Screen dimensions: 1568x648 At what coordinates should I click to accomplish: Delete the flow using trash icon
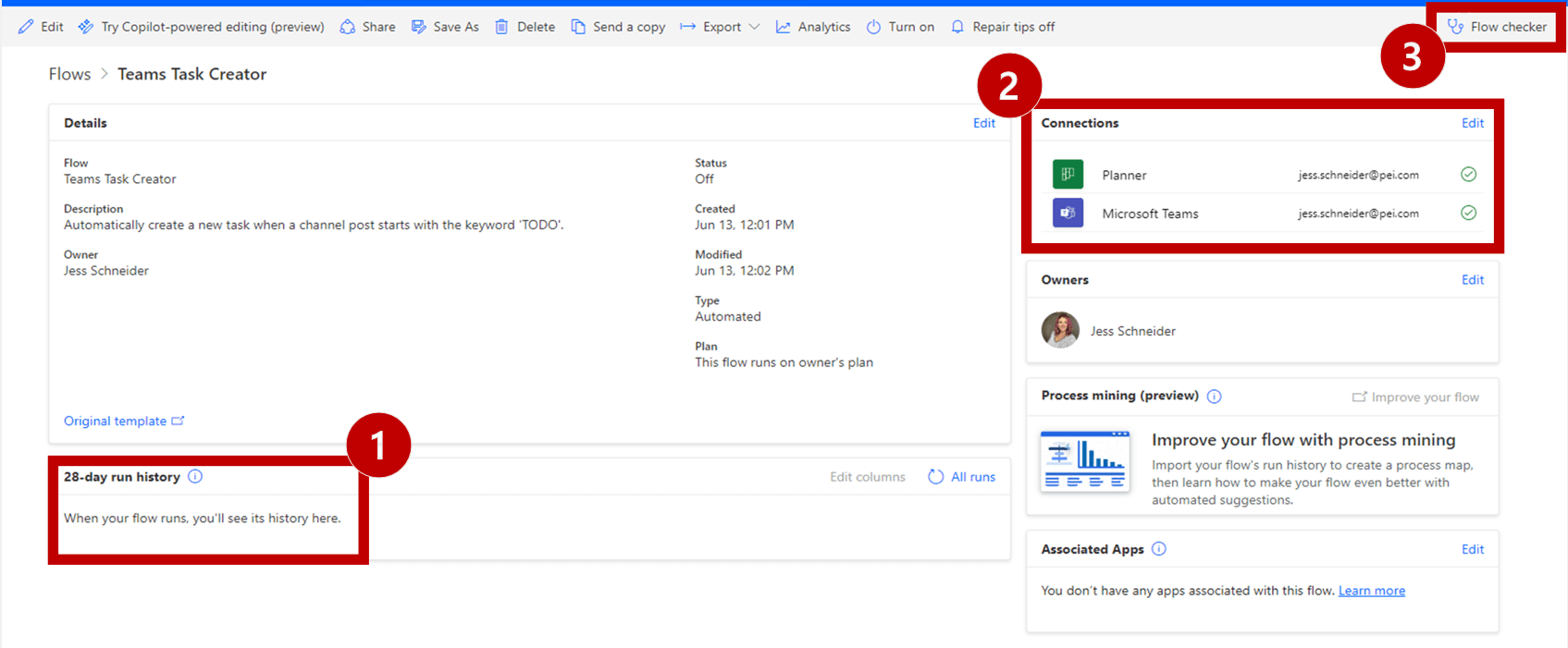[501, 27]
